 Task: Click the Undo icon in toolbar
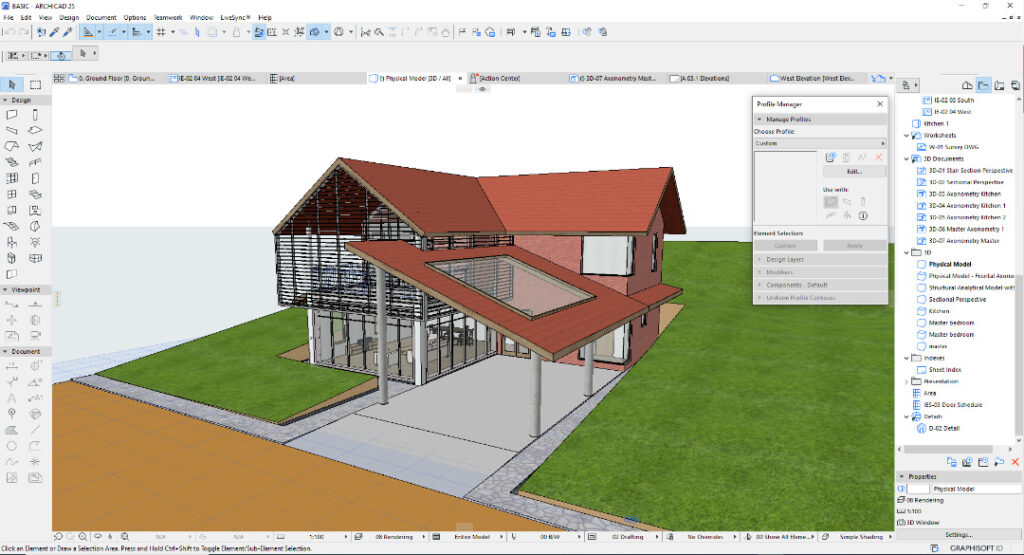point(8,32)
